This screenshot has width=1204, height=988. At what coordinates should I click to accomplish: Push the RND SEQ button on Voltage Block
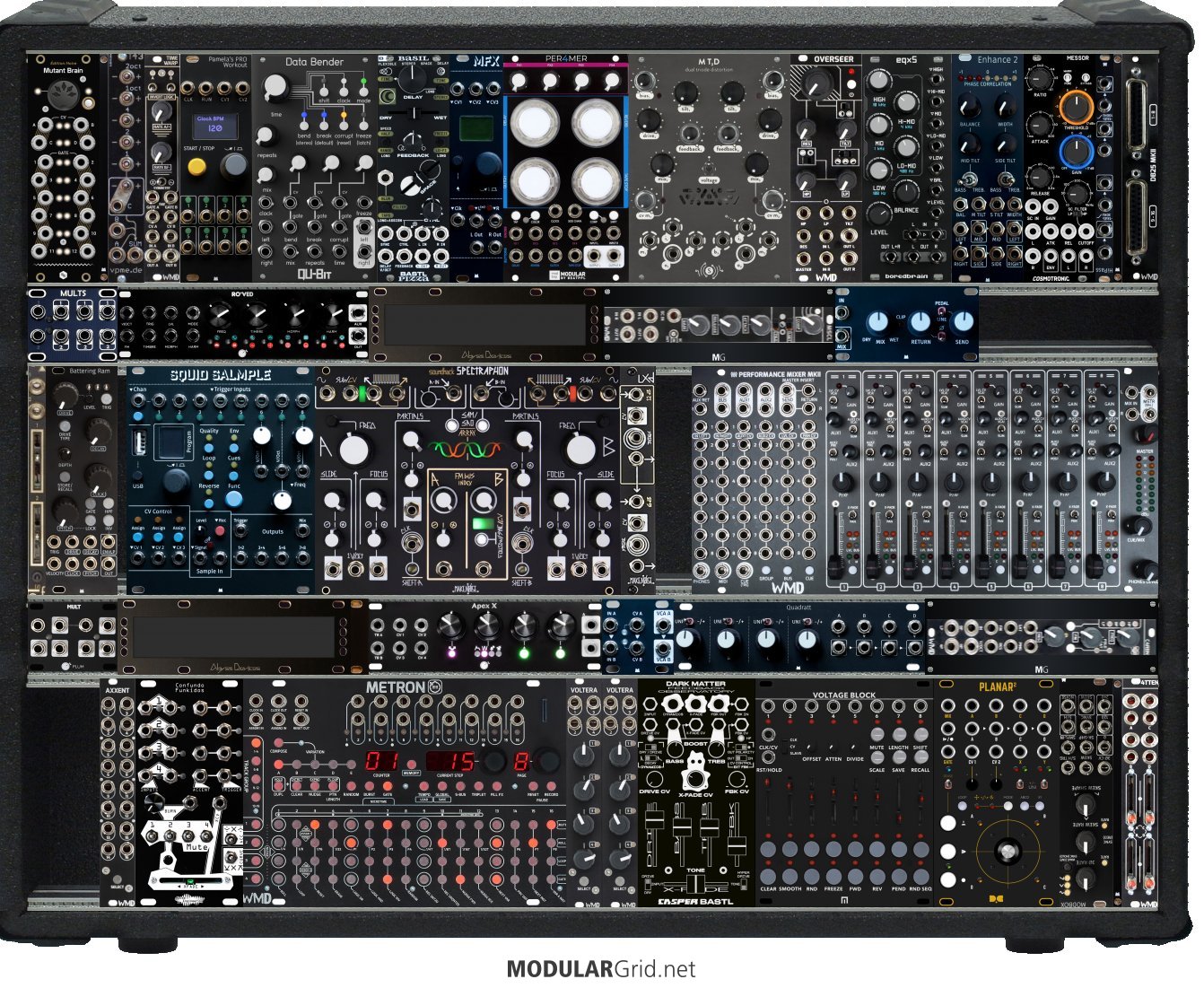[920, 877]
